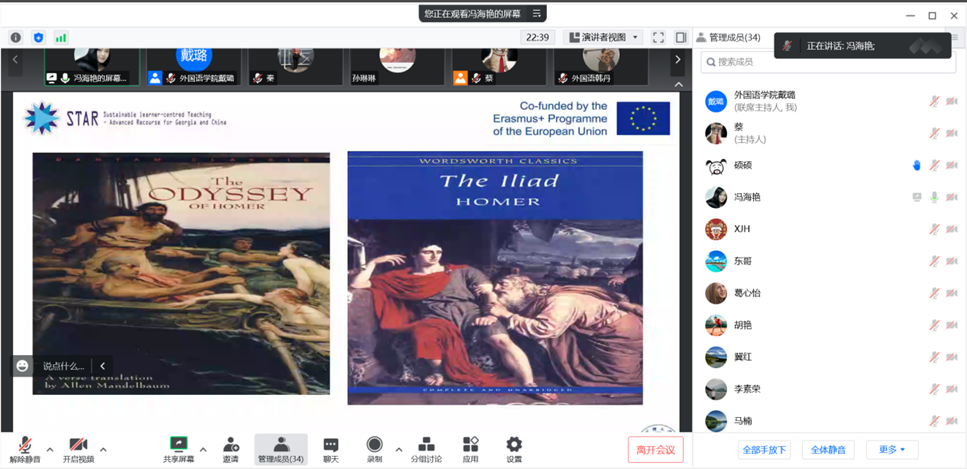The height and width of the screenshot is (469, 967).
Task: Click 全部手放下 lower all hands
Action: pyautogui.click(x=764, y=450)
